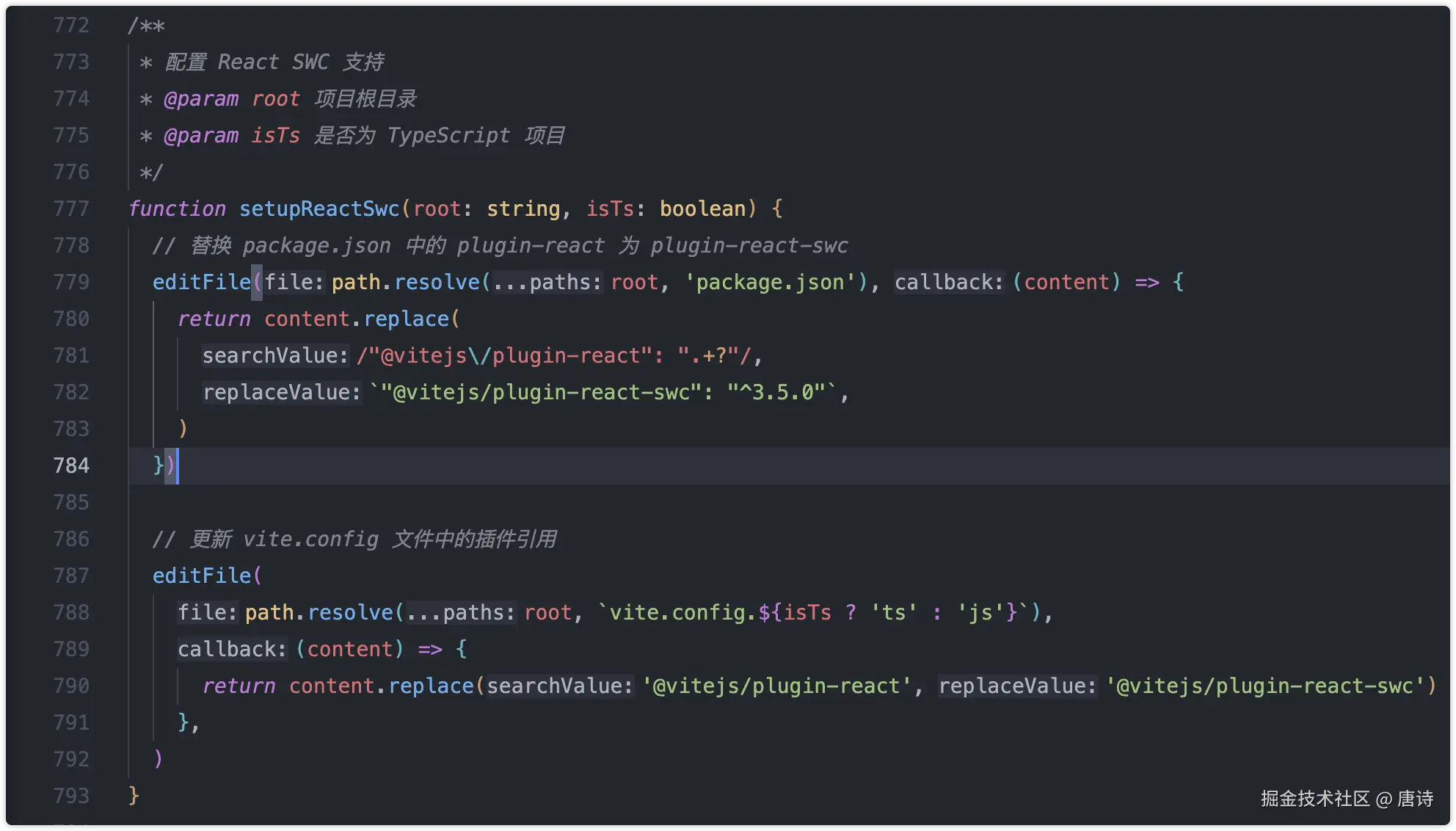Click the setupReactSwc function name

tap(319, 209)
